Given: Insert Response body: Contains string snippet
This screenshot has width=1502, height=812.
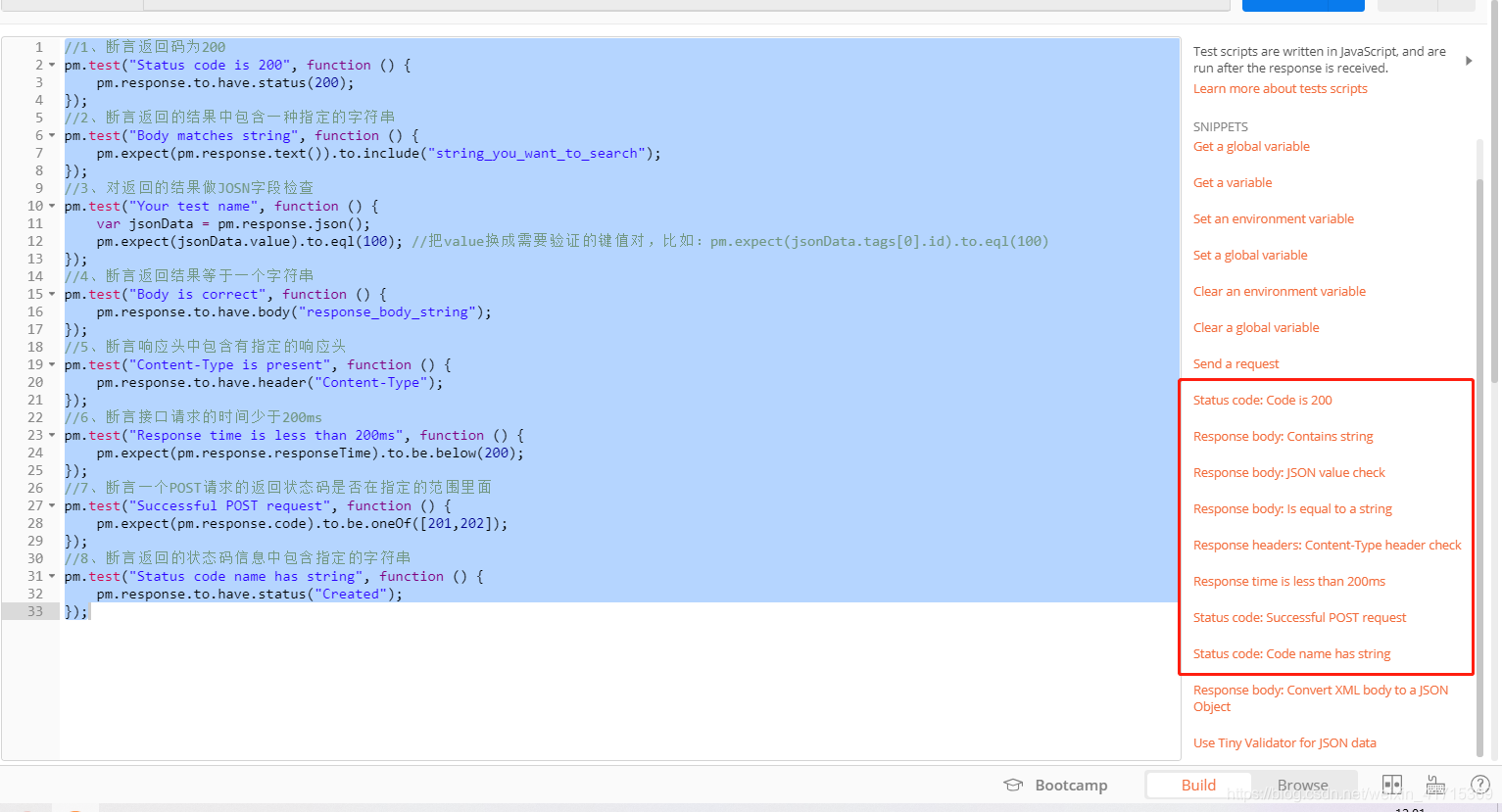Looking at the screenshot, I should coord(1284,437).
